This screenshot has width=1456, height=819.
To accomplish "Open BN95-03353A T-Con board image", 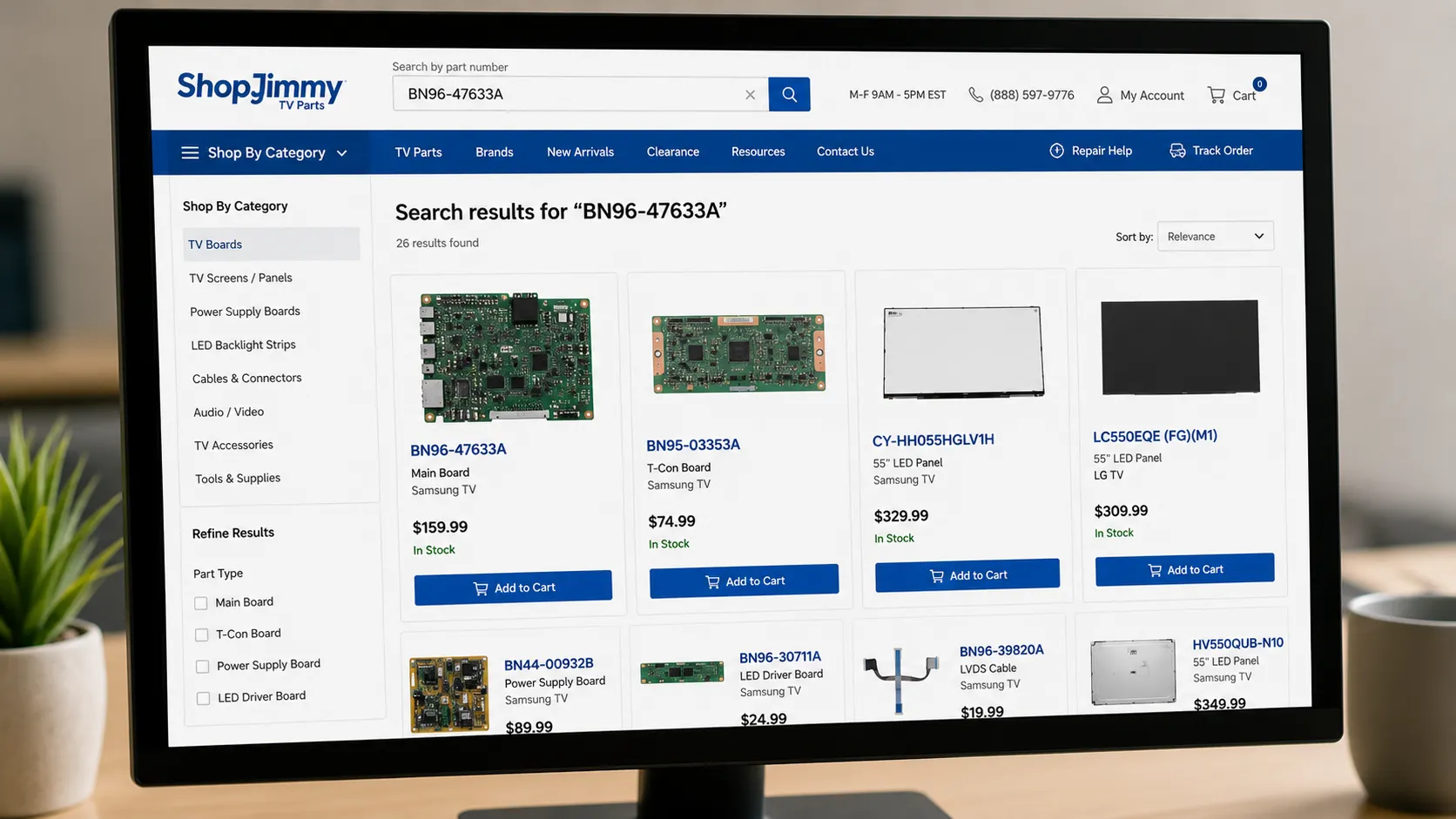I will 738,353.
